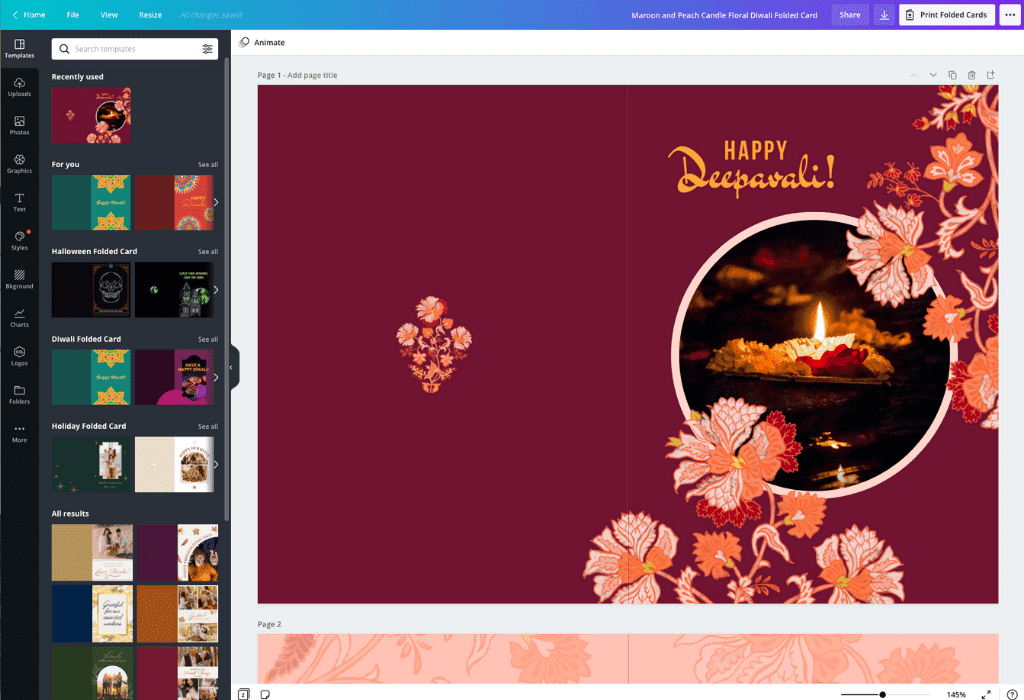Click Add page title for Page 1
The width and height of the screenshot is (1024, 700).
pos(312,75)
